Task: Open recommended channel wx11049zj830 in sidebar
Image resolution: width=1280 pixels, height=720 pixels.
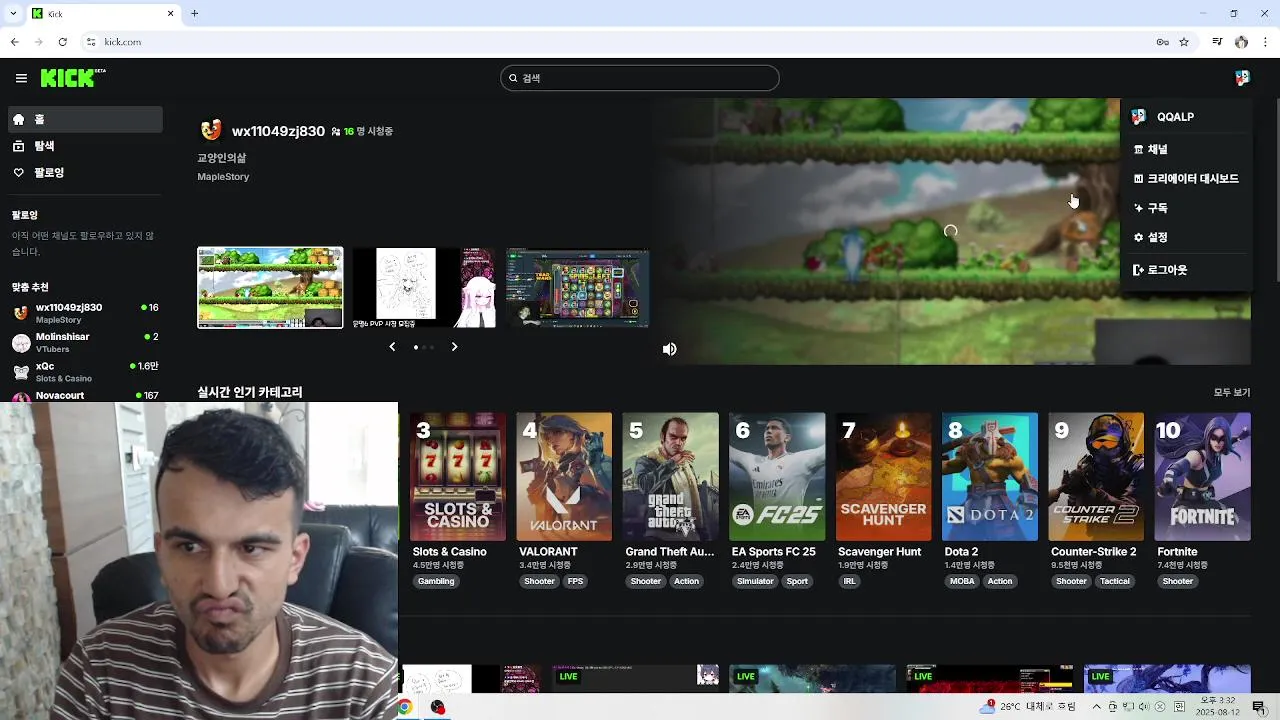Action: tap(85, 313)
